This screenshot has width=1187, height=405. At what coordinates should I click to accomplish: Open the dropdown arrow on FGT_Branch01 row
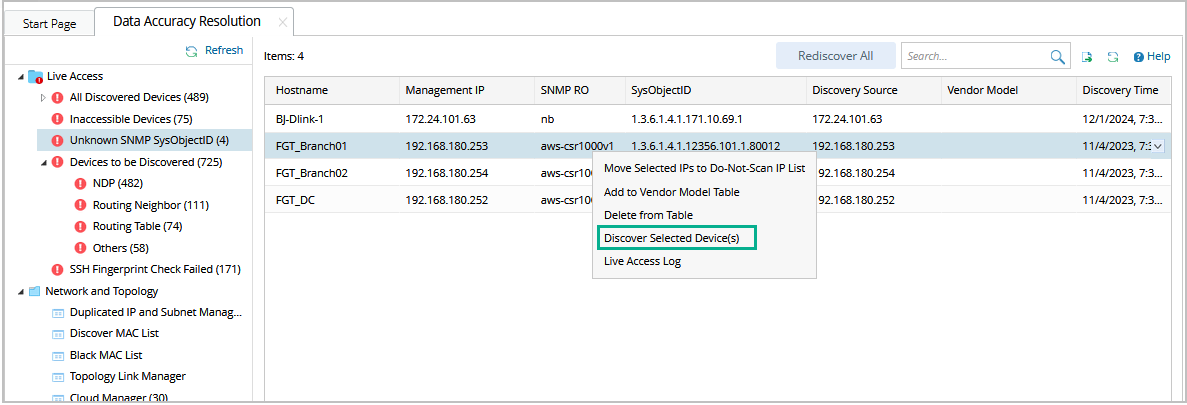(x=1158, y=146)
